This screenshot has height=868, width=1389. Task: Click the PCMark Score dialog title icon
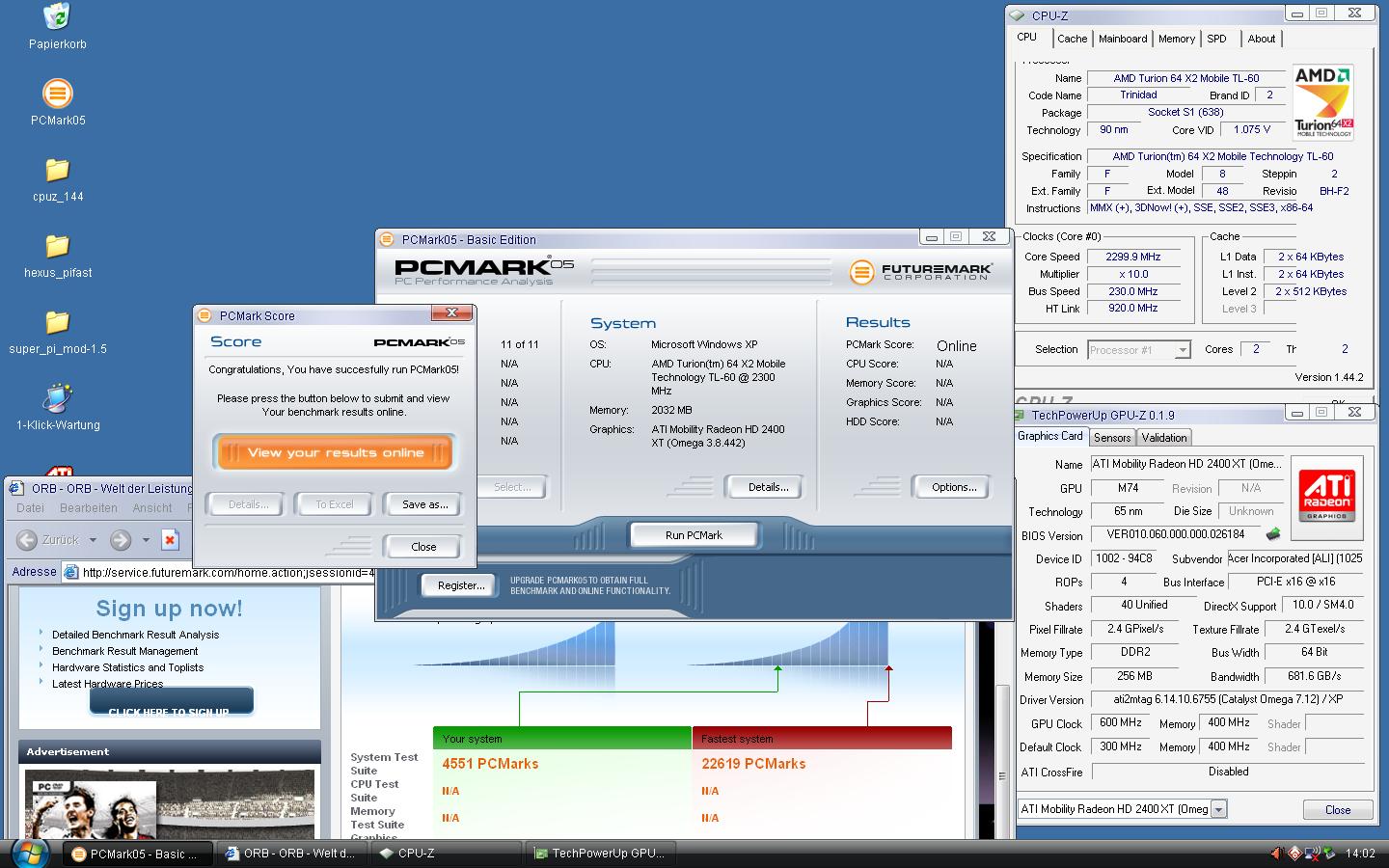[x=204, y=315]
